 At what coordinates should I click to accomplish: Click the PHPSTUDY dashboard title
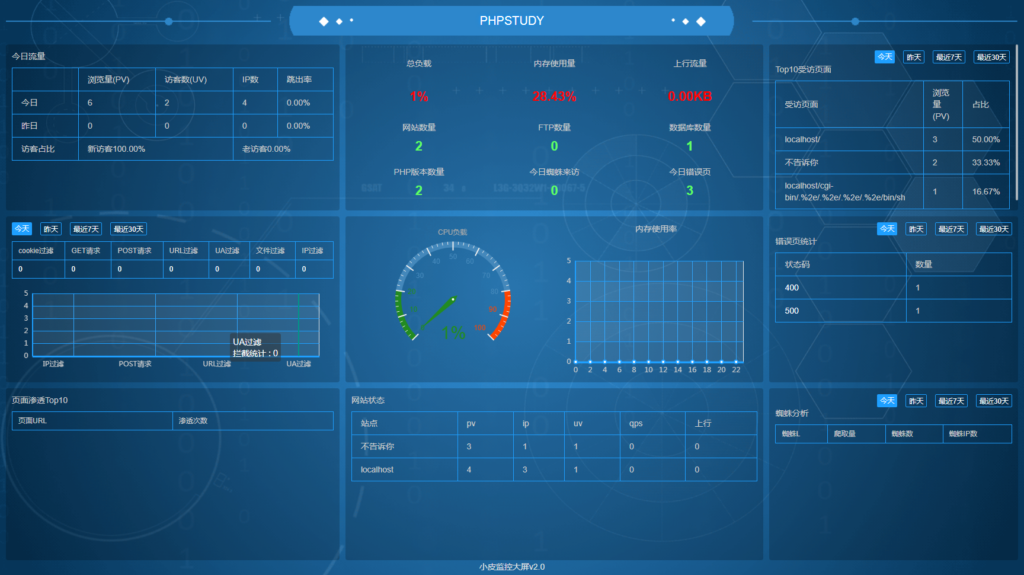click(x=511, y=21)
